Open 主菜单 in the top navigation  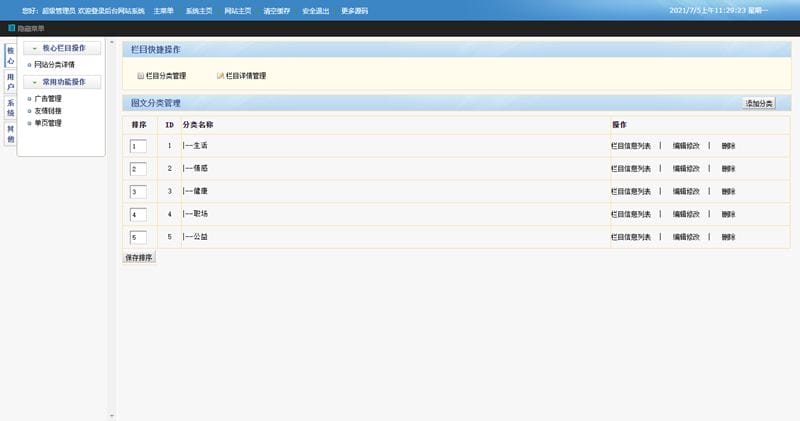(x=165, y=11)
